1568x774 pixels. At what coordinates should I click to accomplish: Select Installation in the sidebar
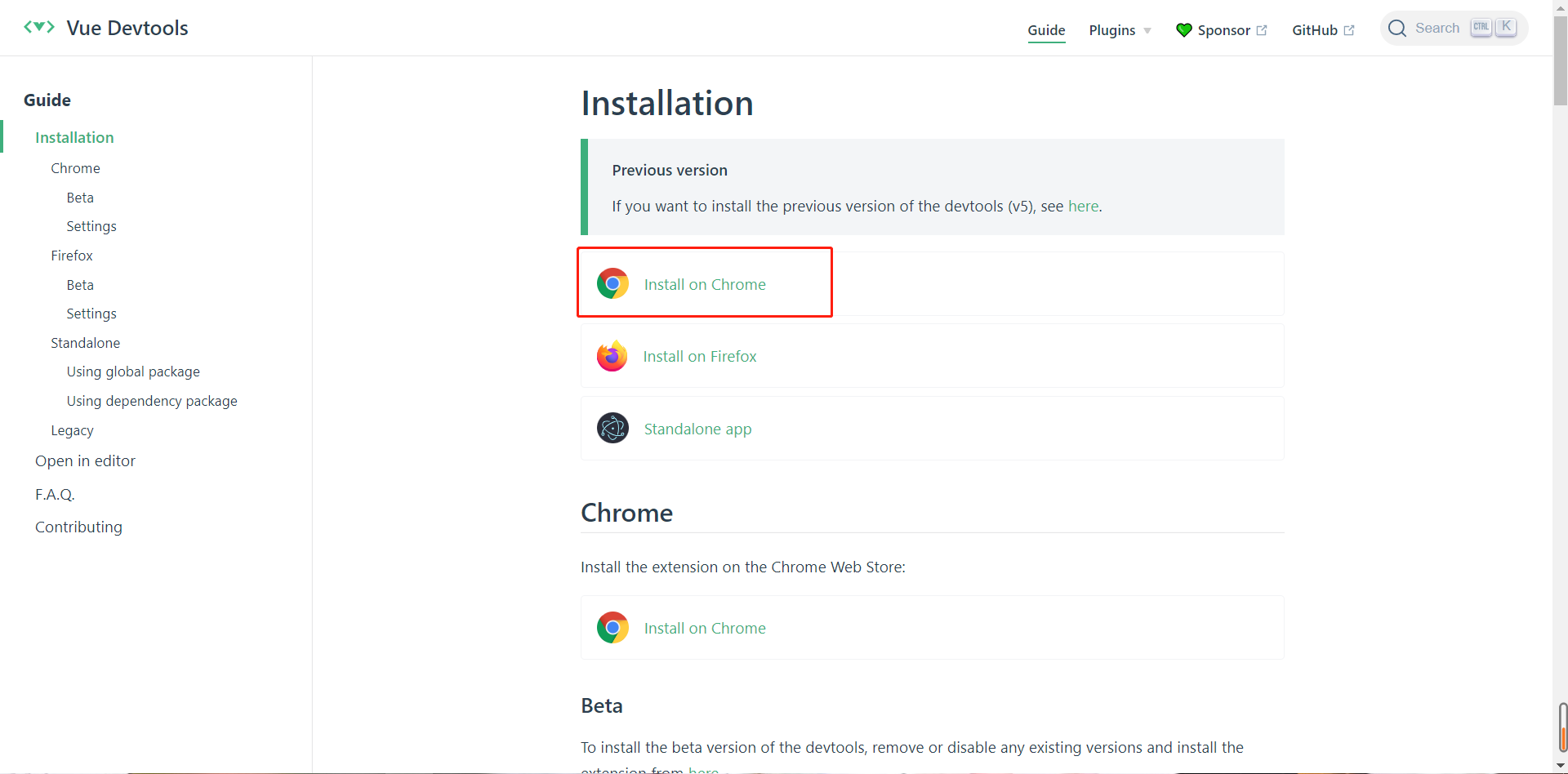[74, 137]
